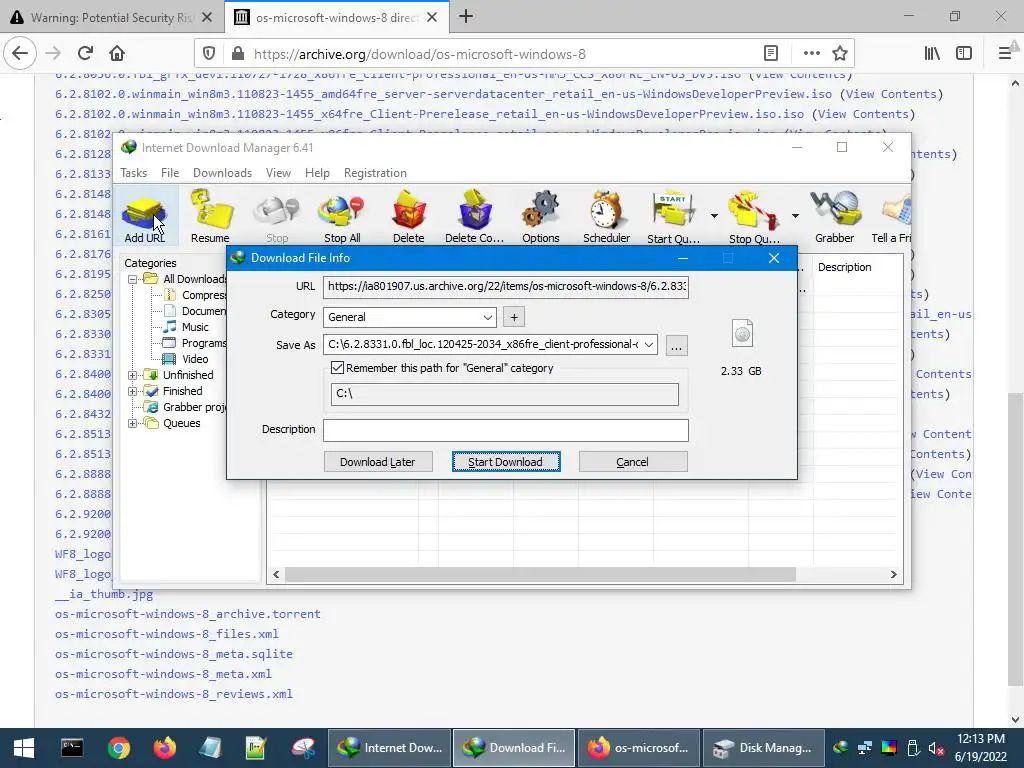Screen dimensions: 1024x768
Task: Open Chrome from the taskbar
Action: 119,748
